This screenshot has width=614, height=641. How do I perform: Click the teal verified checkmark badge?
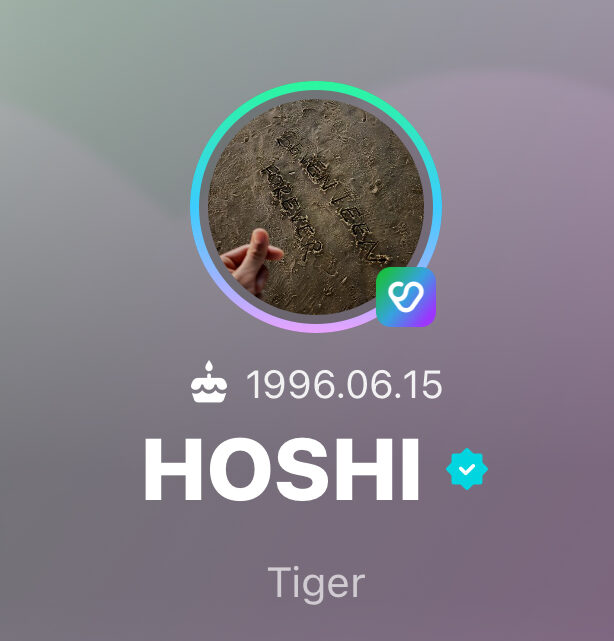click(x=467, y=469)
